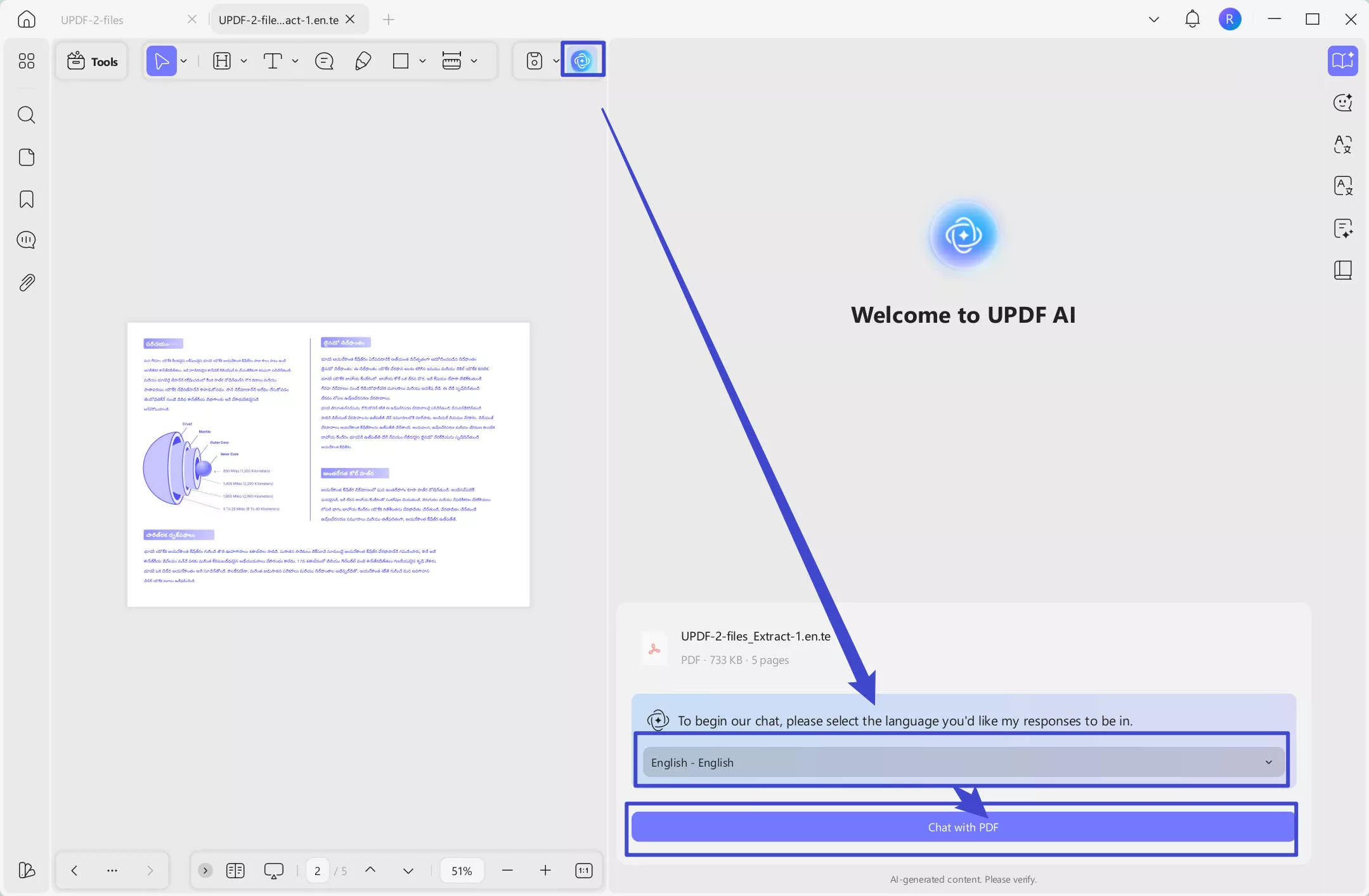Expand the shape tool dropdown
This screenshot has height=896, width=1369.
pos(422,61)
